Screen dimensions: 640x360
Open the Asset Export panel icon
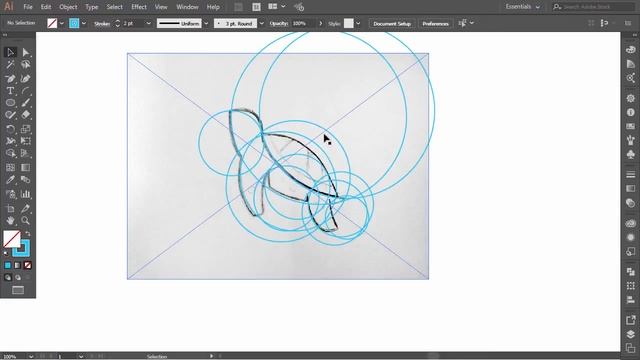tap(631, 320)
